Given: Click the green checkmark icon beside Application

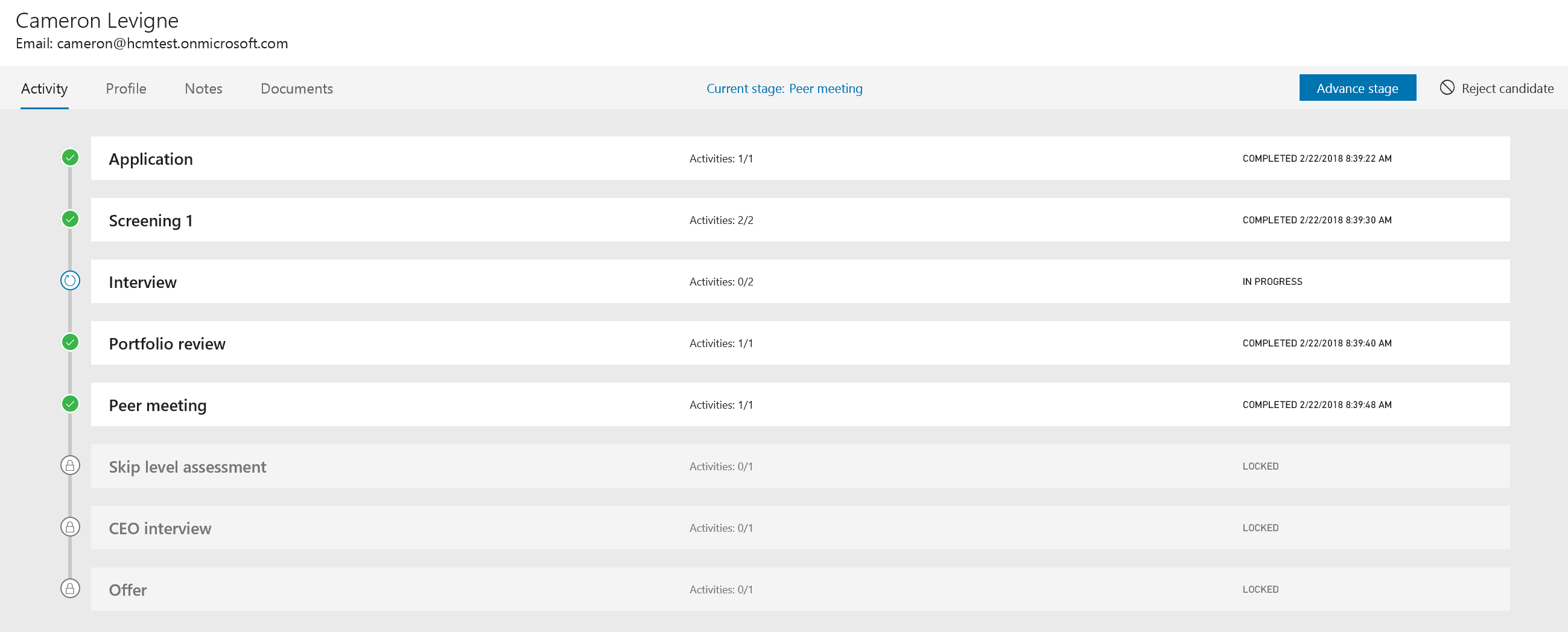Looking at the screenshot, I should click(70, 158).
